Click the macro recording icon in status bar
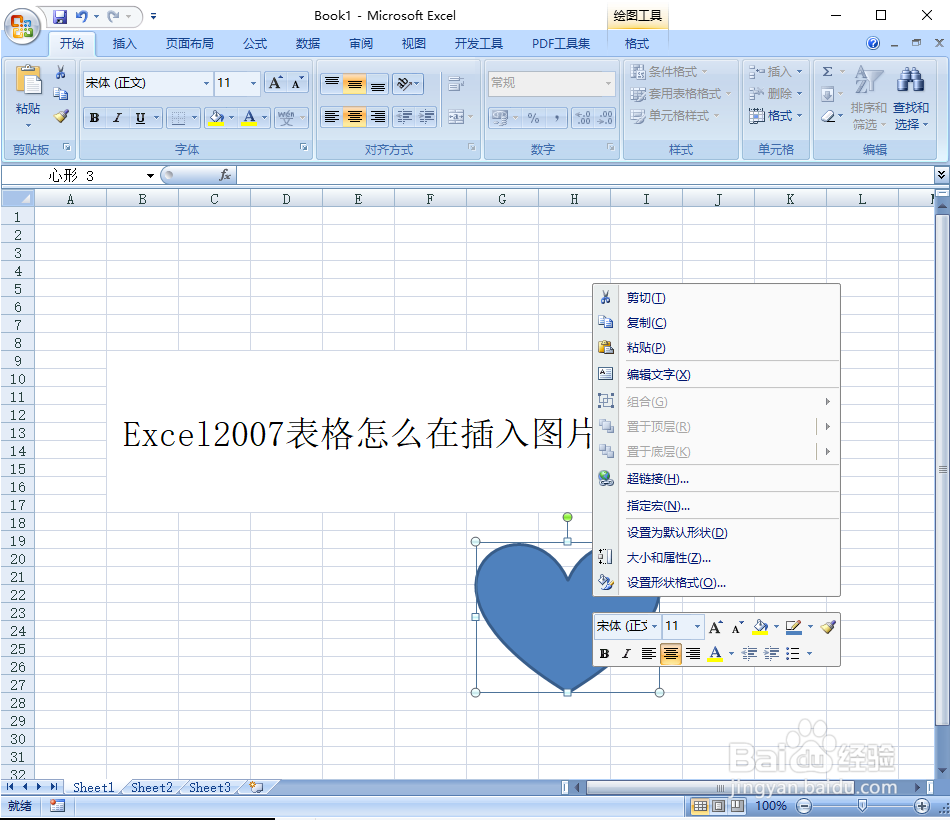Image resolution: width=950 pixels, height=820 pixels. [58, 805]
